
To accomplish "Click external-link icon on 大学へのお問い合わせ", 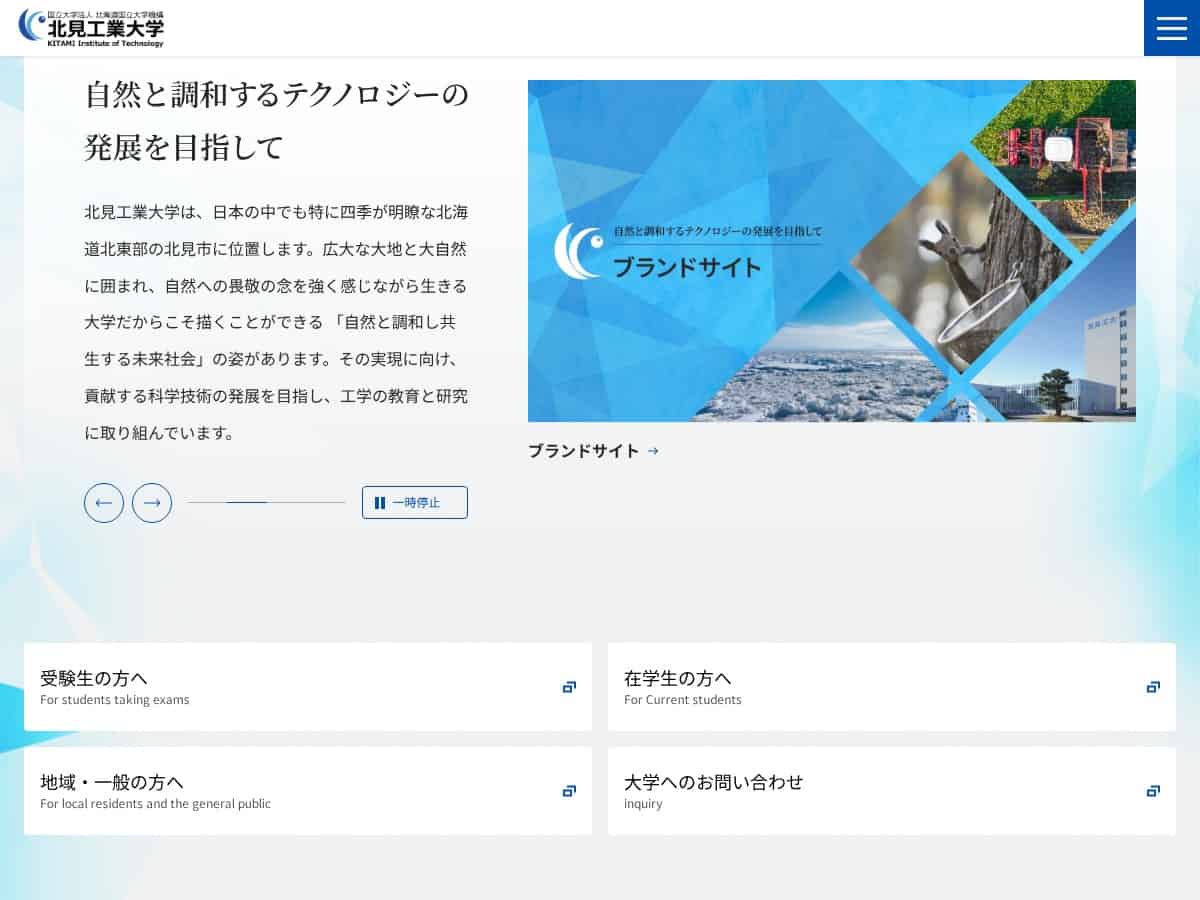I will tap(1153, 791).
